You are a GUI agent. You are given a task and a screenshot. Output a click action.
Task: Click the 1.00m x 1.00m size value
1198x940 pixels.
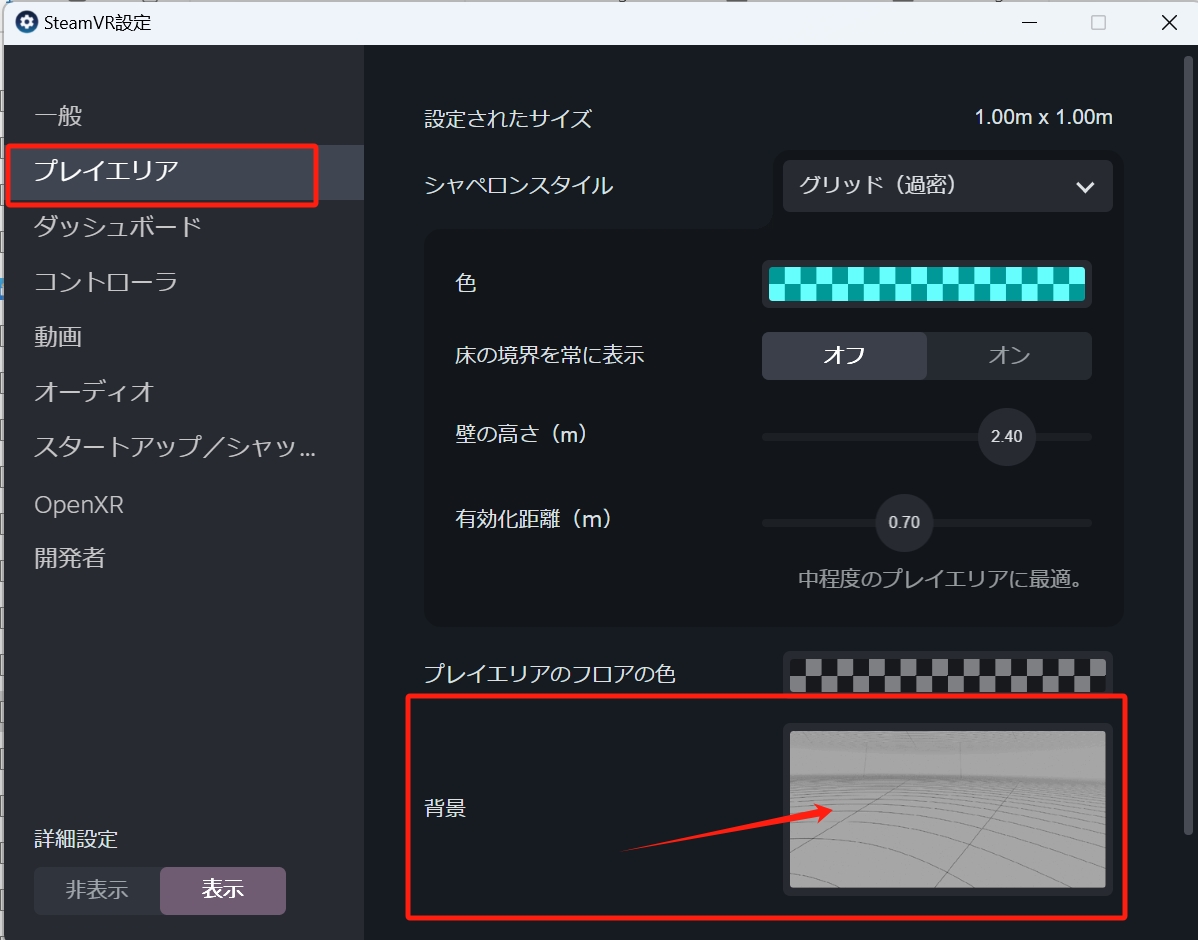coord(1044,117)
